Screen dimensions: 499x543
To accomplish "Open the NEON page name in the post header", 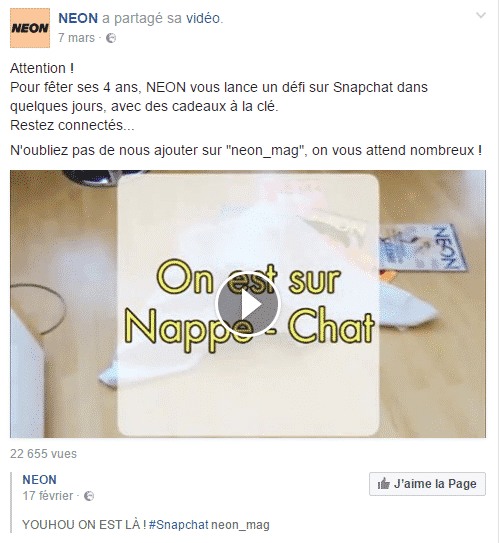I will (x=78, y=18).
